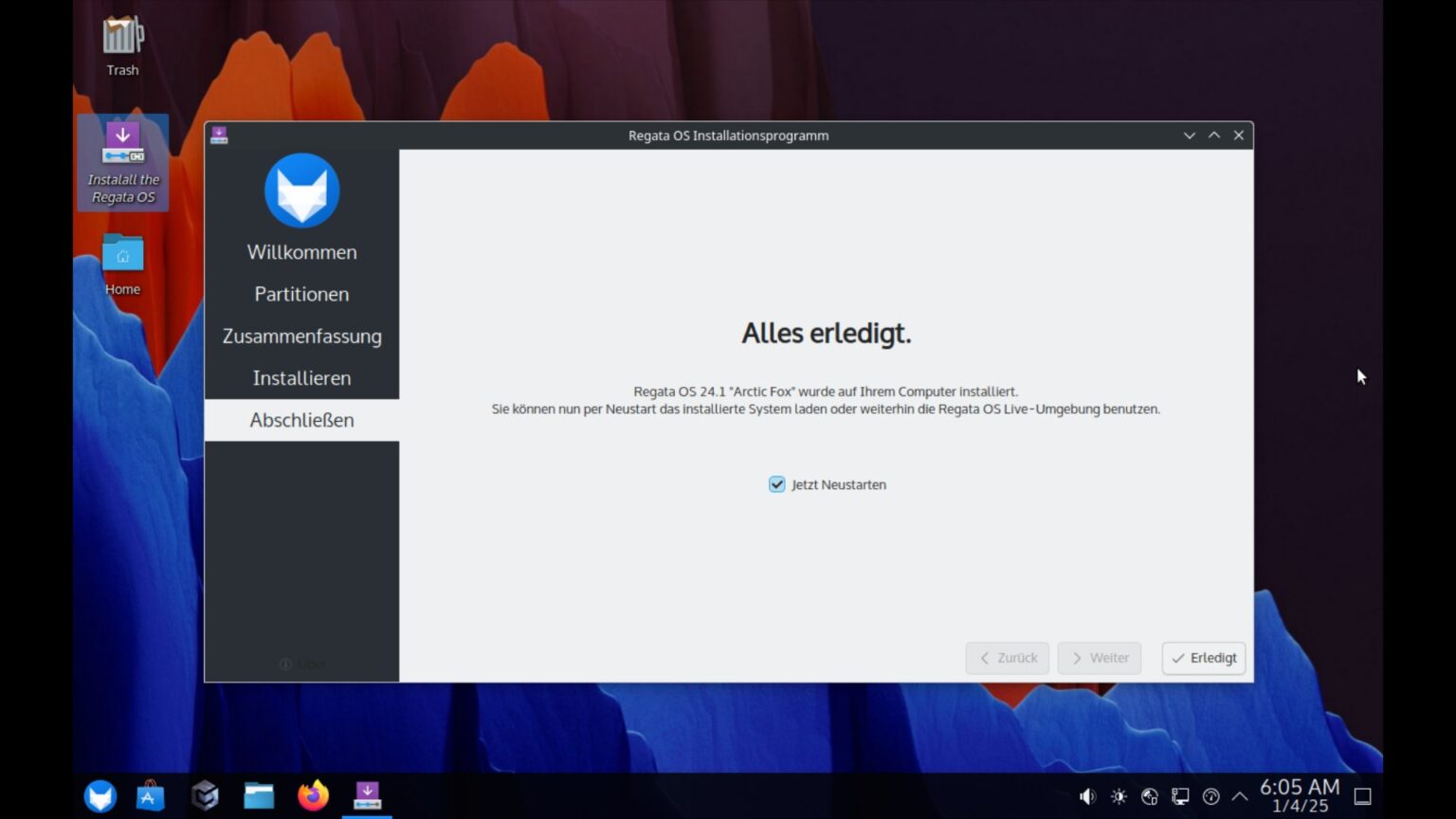Viewport: 1456px width, 819px height.
Task: Uncheck the Jetzt Neustarten checkbox
Action: [x=777, y=484]
